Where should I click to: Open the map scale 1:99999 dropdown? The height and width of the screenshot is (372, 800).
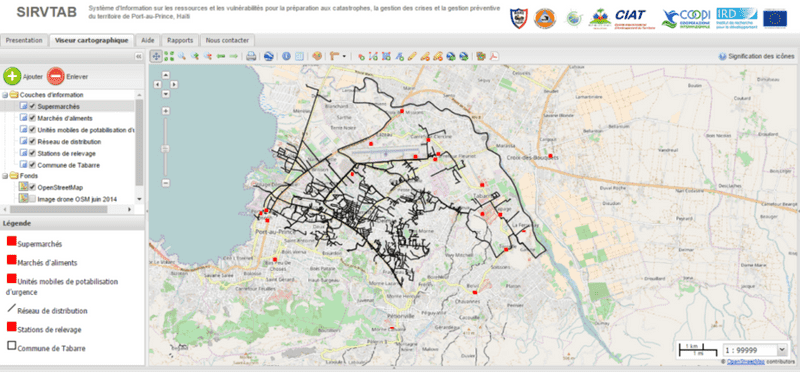[782, 350]
